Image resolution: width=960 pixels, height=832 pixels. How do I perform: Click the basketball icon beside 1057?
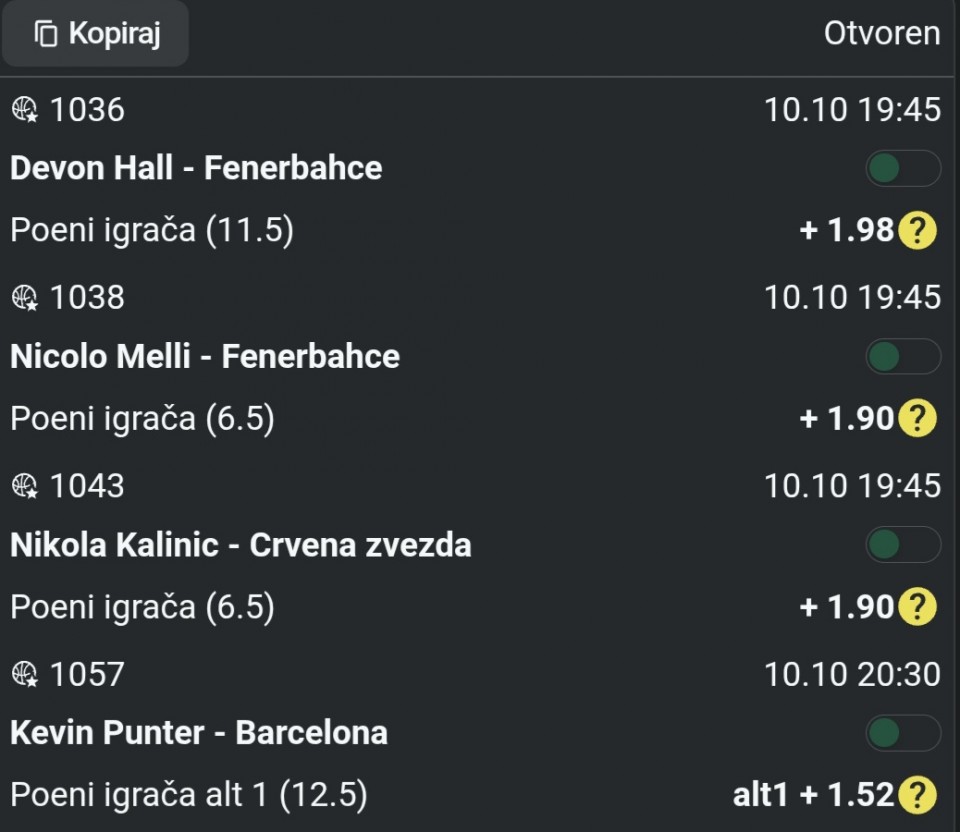(x=24, y=674)
